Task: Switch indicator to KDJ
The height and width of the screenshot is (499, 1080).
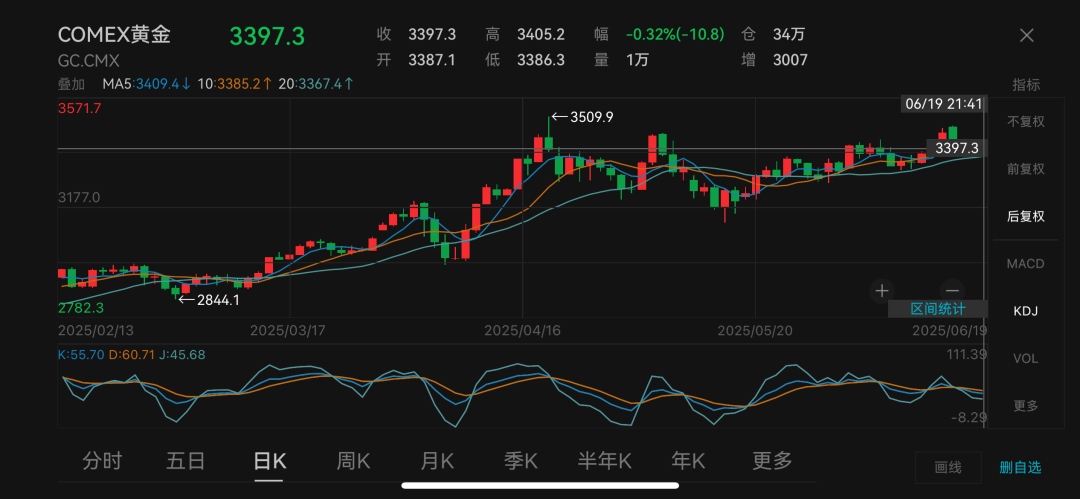Action: [1025, 311]
